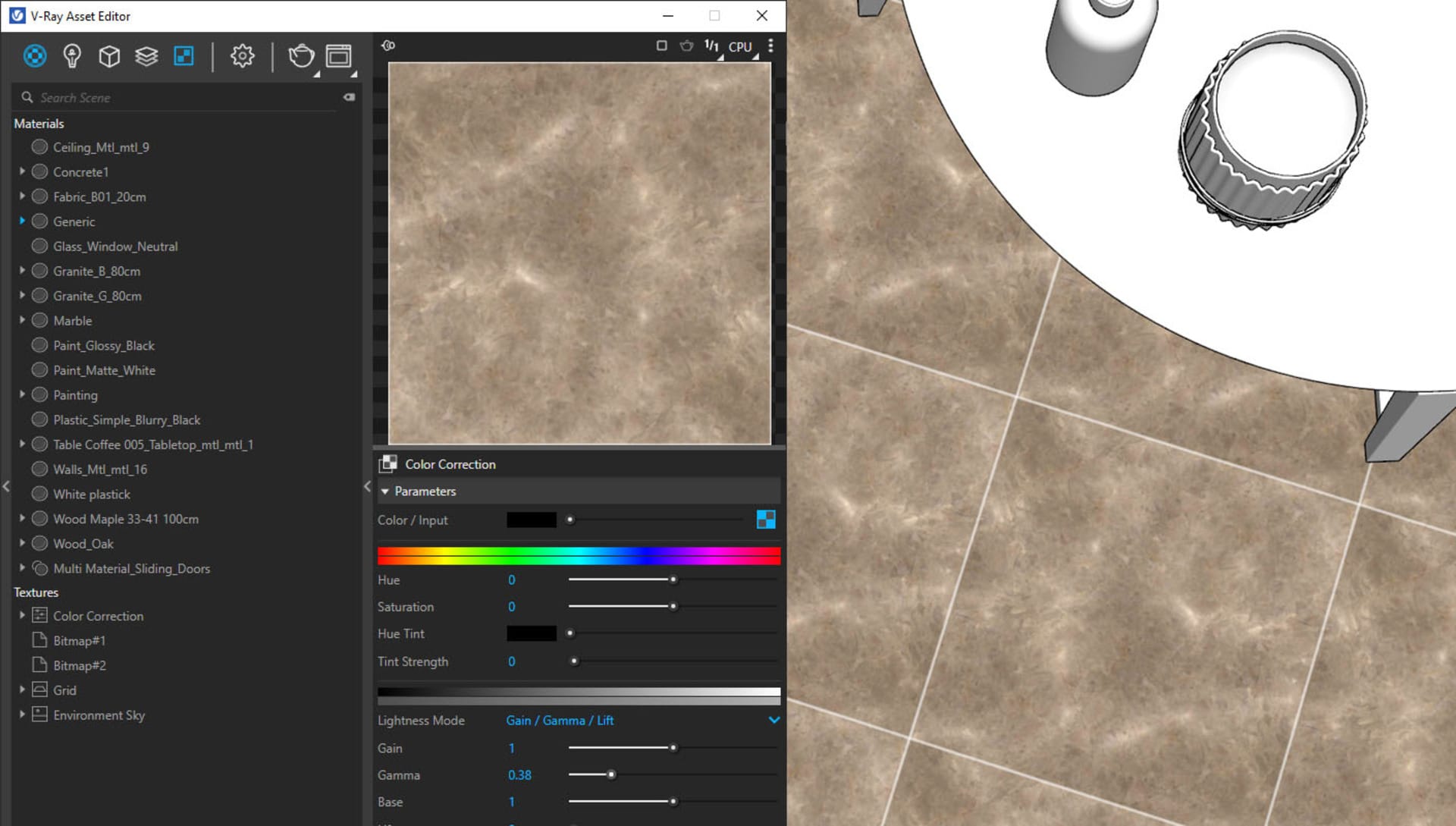Select the V-Ray materials sphere icon
Viewport: 1456px width, 826px height.
click(36, 56)
